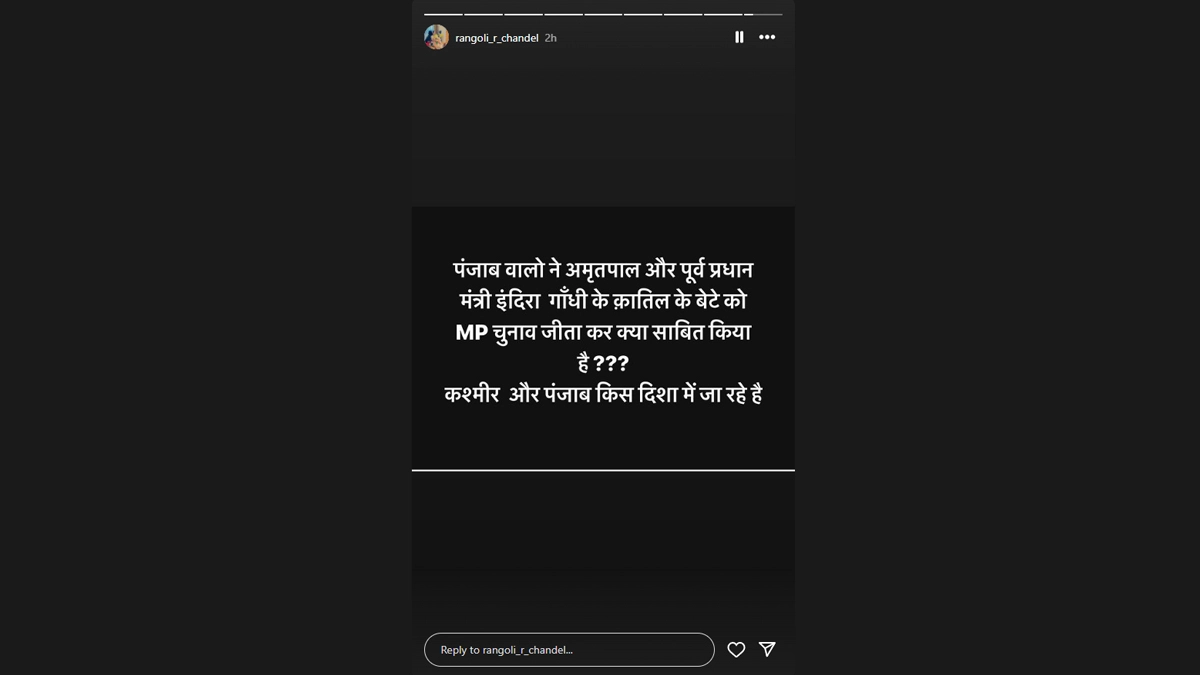Share the story using paper plane icon

[x=767, y=649]
